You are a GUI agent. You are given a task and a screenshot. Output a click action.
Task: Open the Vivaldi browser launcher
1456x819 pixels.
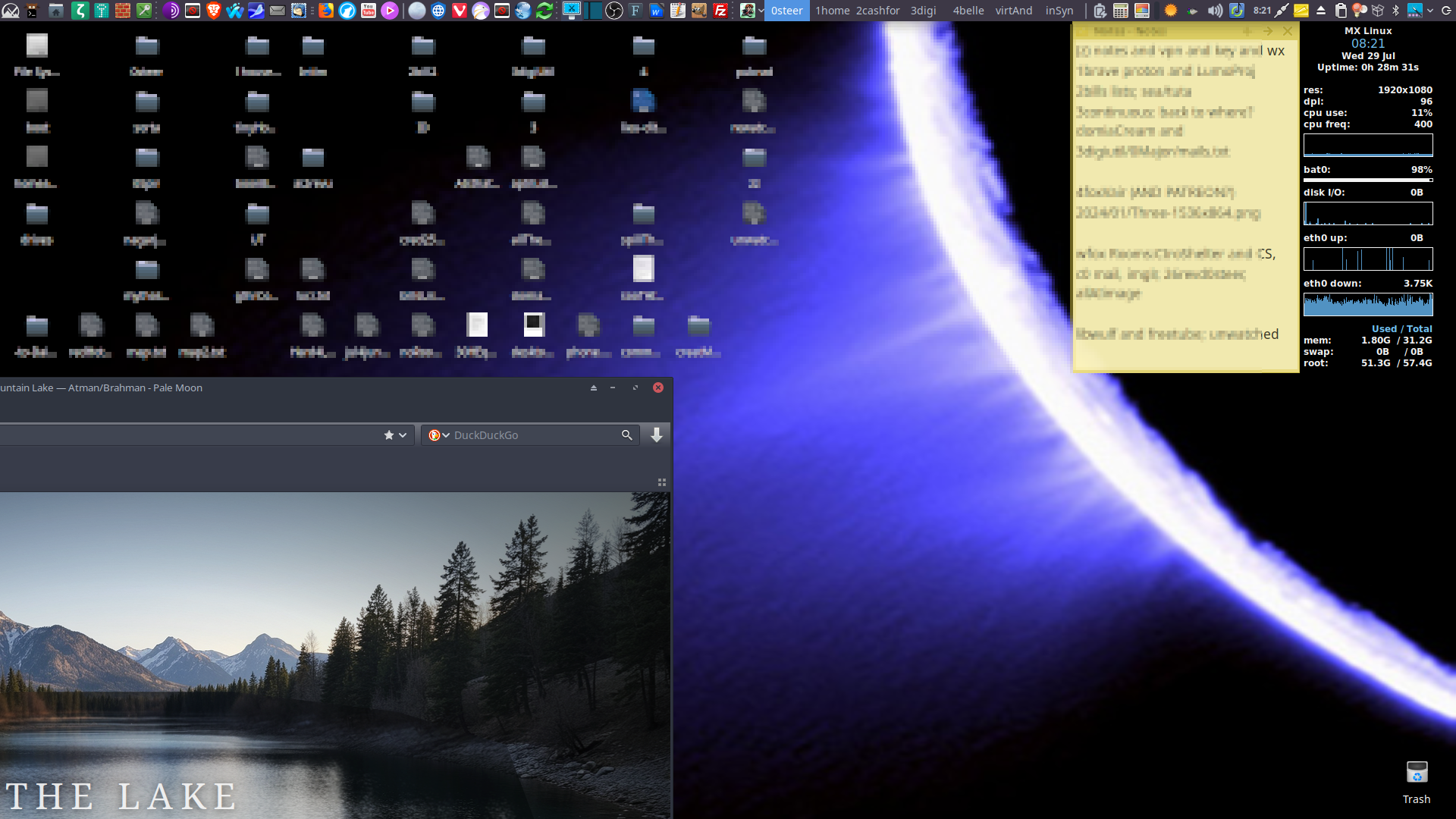(460, 11)
